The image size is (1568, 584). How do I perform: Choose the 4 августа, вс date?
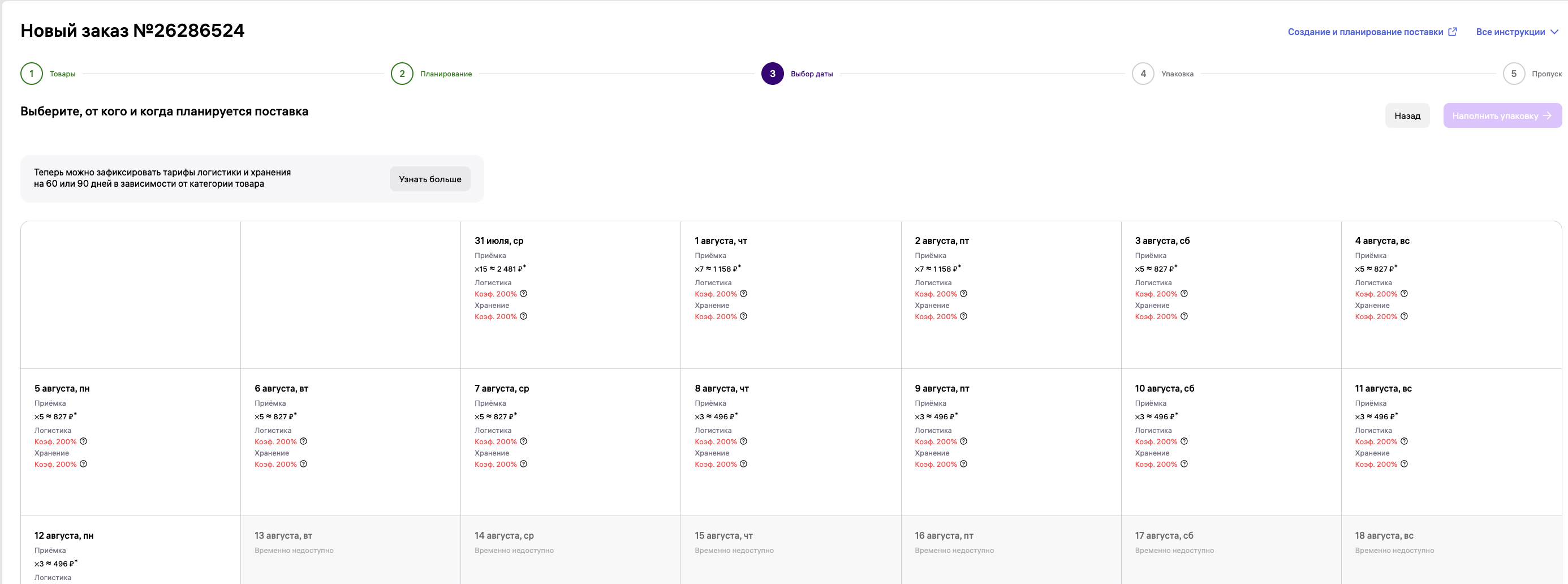coord(1451,295)
